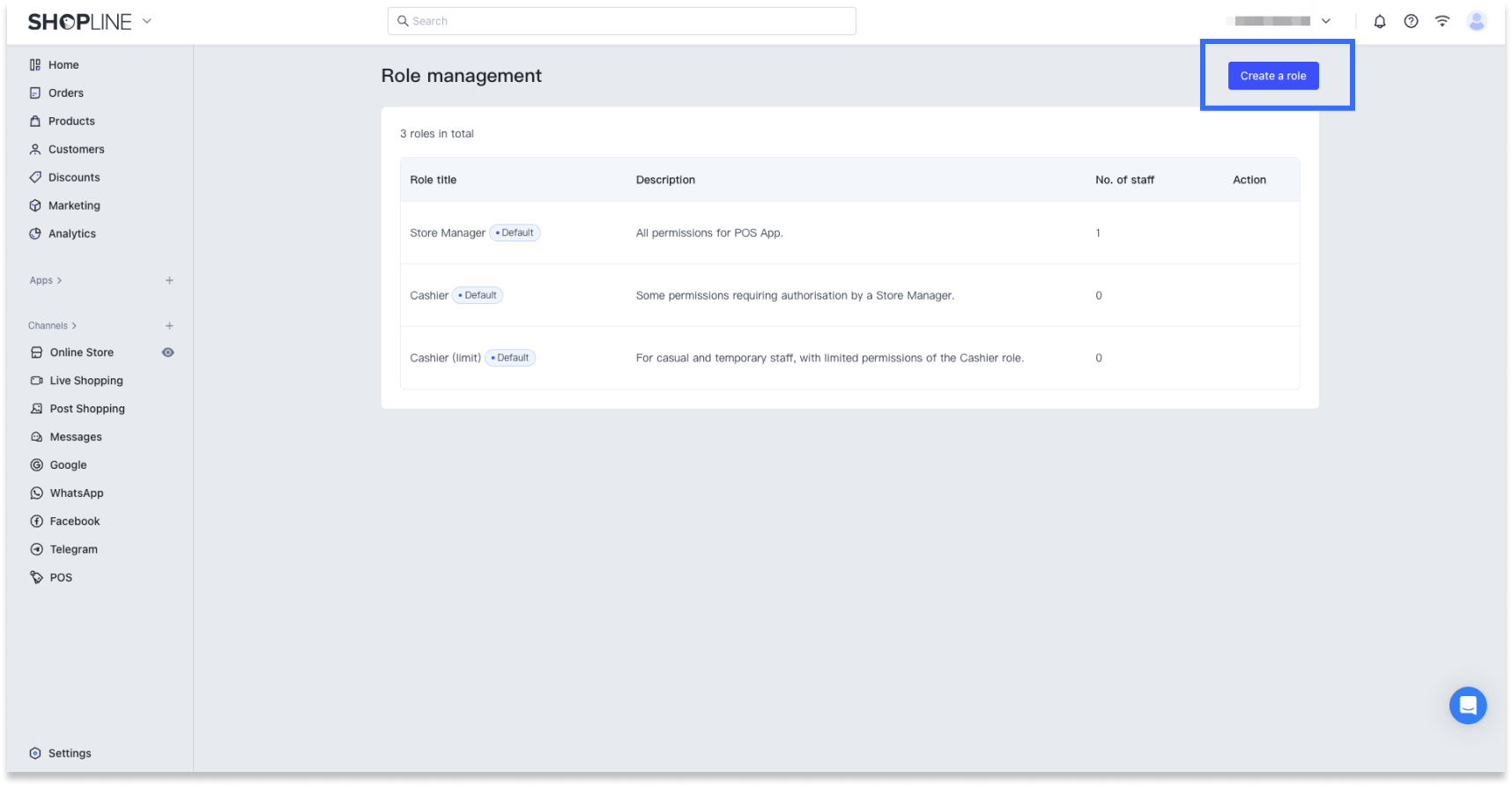This screenshot has height=786, width=1512.
Task: Click the Create a role button
Action: [1273, 76]
